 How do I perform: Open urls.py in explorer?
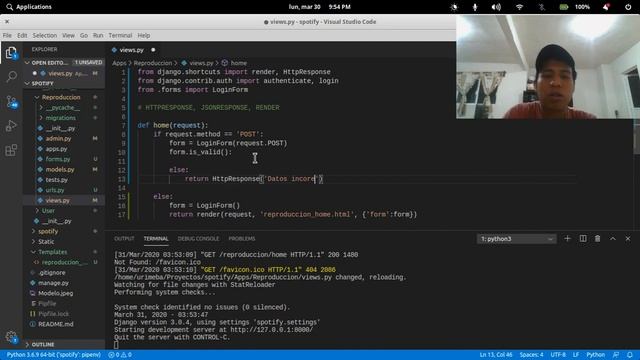63,190
